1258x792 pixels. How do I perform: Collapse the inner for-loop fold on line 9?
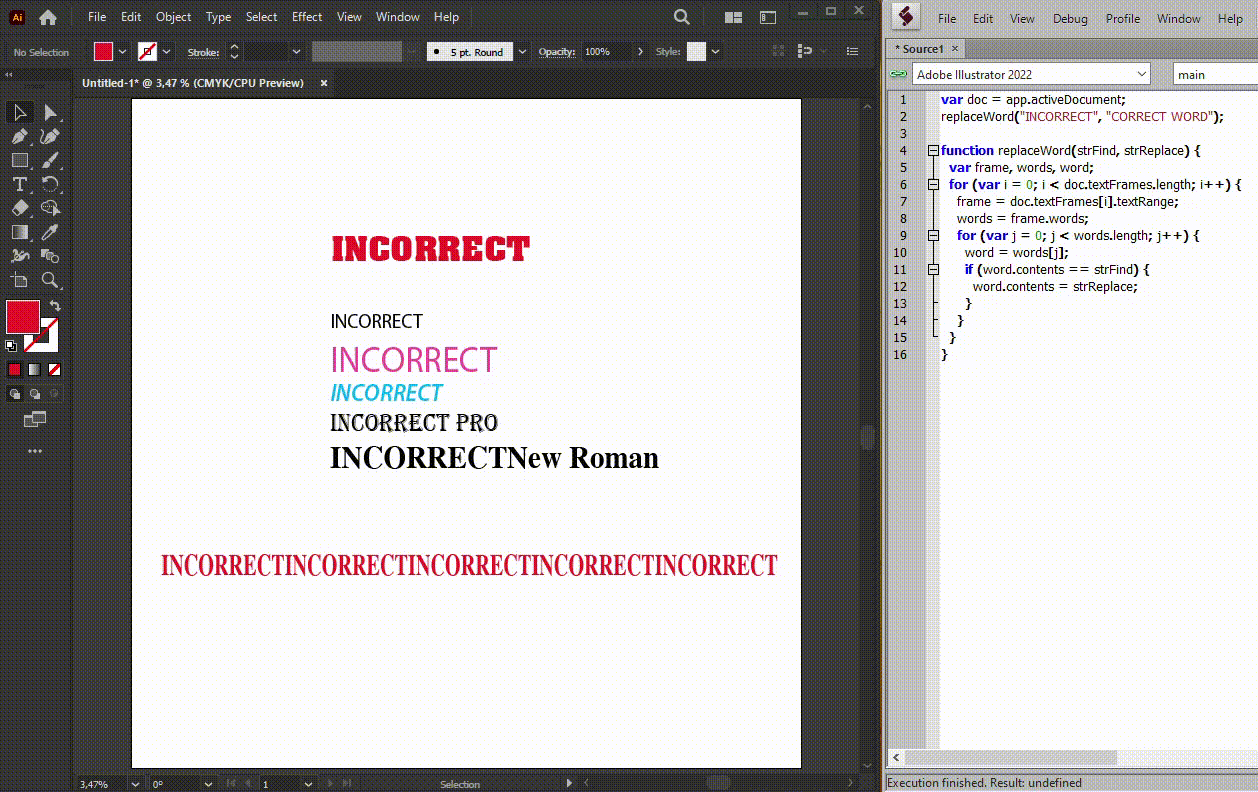[x=933, y=236]
